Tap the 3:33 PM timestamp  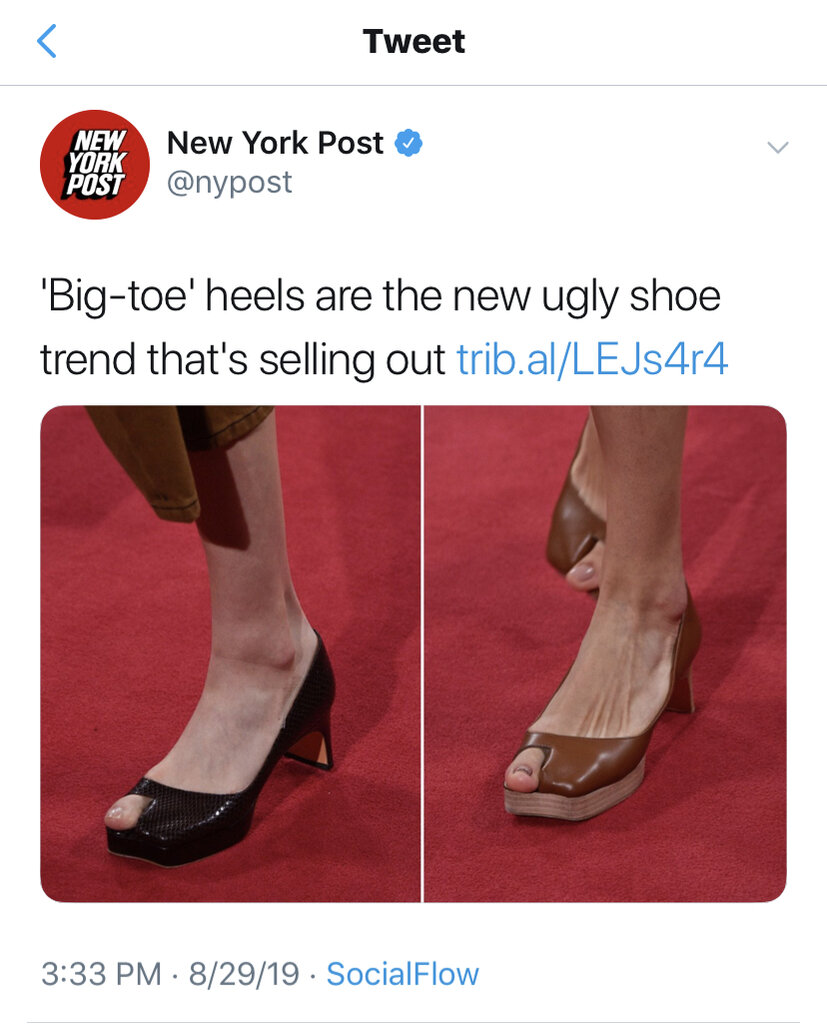(x=101, y=974)
